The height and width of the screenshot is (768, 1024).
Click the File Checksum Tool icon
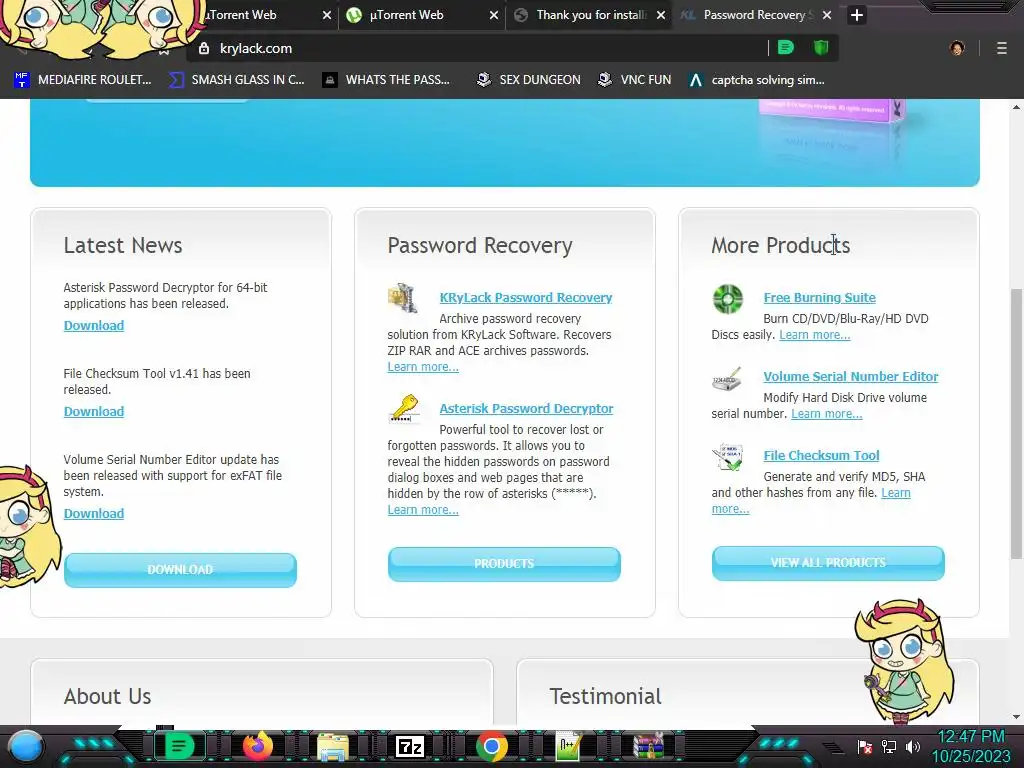tap(728, 457)
